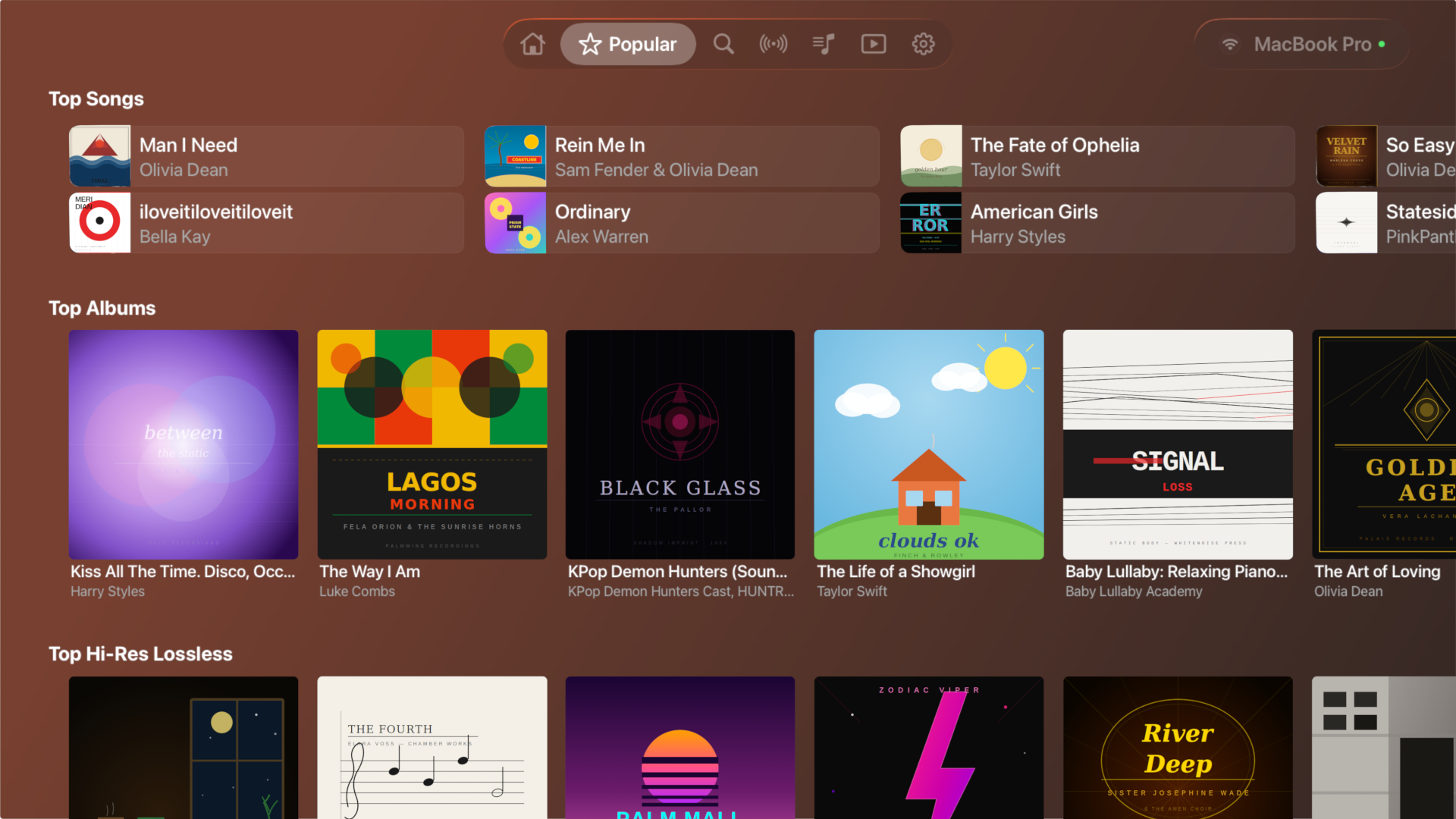The image size is (1456, 819).
Task: Open the KPop Demon Hunters soundtrack album
Action: pyautogui.click(x=679, y=444)
